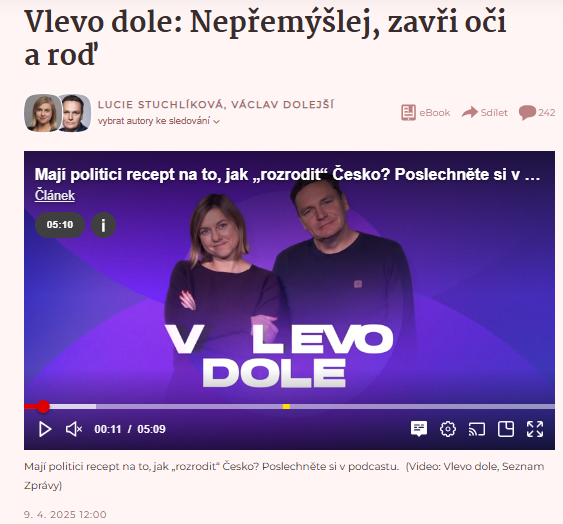The width and height of the screenshot is (563, 524).
Task: Open video settings gear
Action: (448, 429)
